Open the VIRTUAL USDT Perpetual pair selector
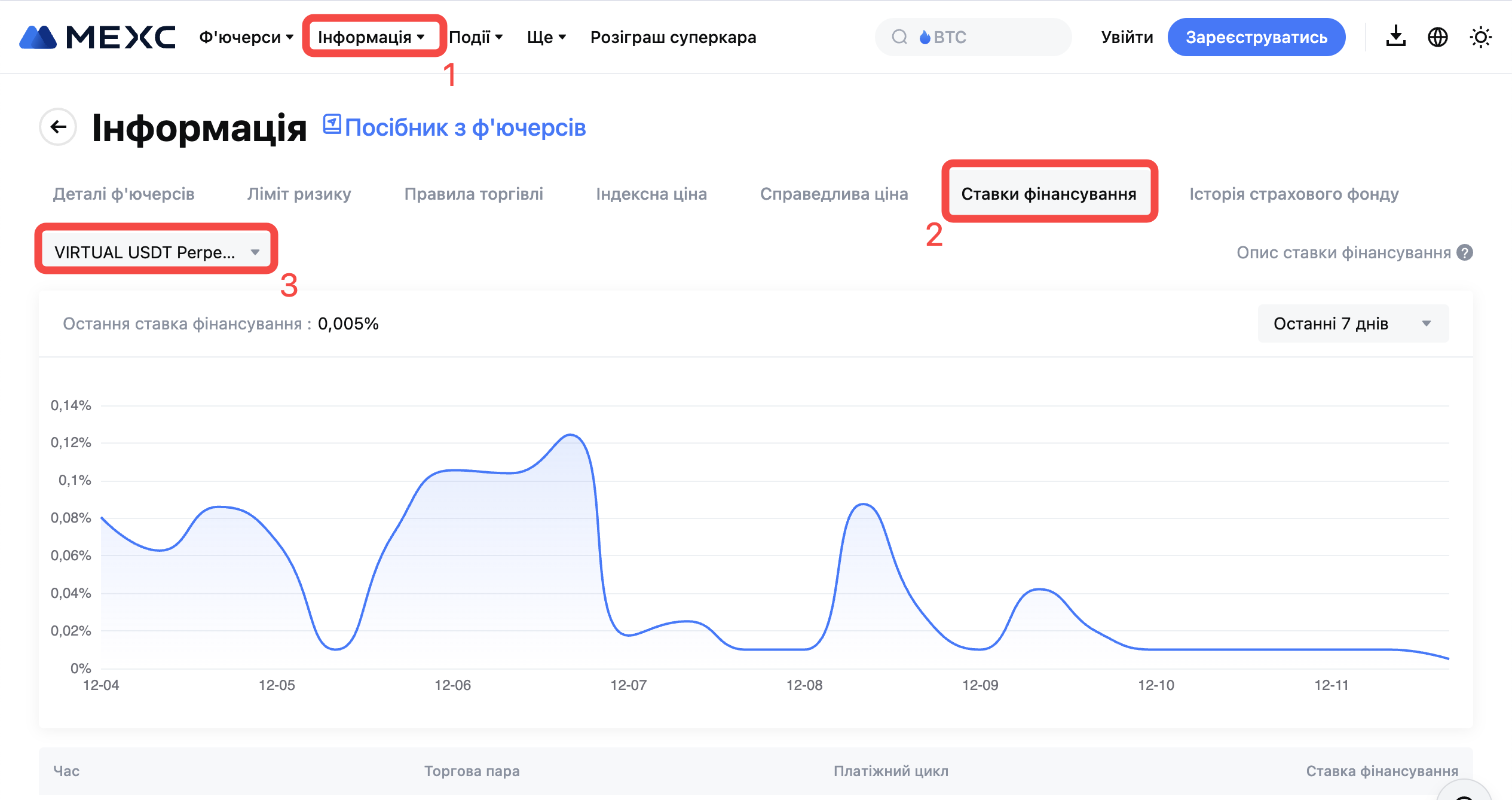Image resolution: width=1512 pixels, height=800 pixels. pos(157,252)
